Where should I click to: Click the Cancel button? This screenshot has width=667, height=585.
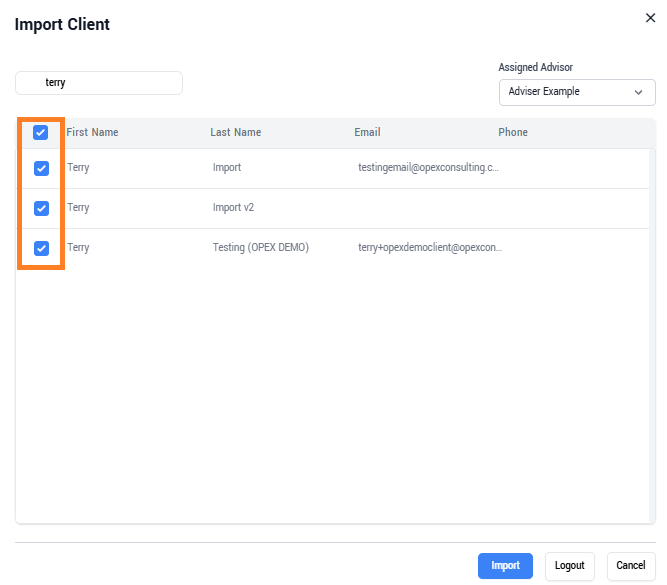[630, 565]
